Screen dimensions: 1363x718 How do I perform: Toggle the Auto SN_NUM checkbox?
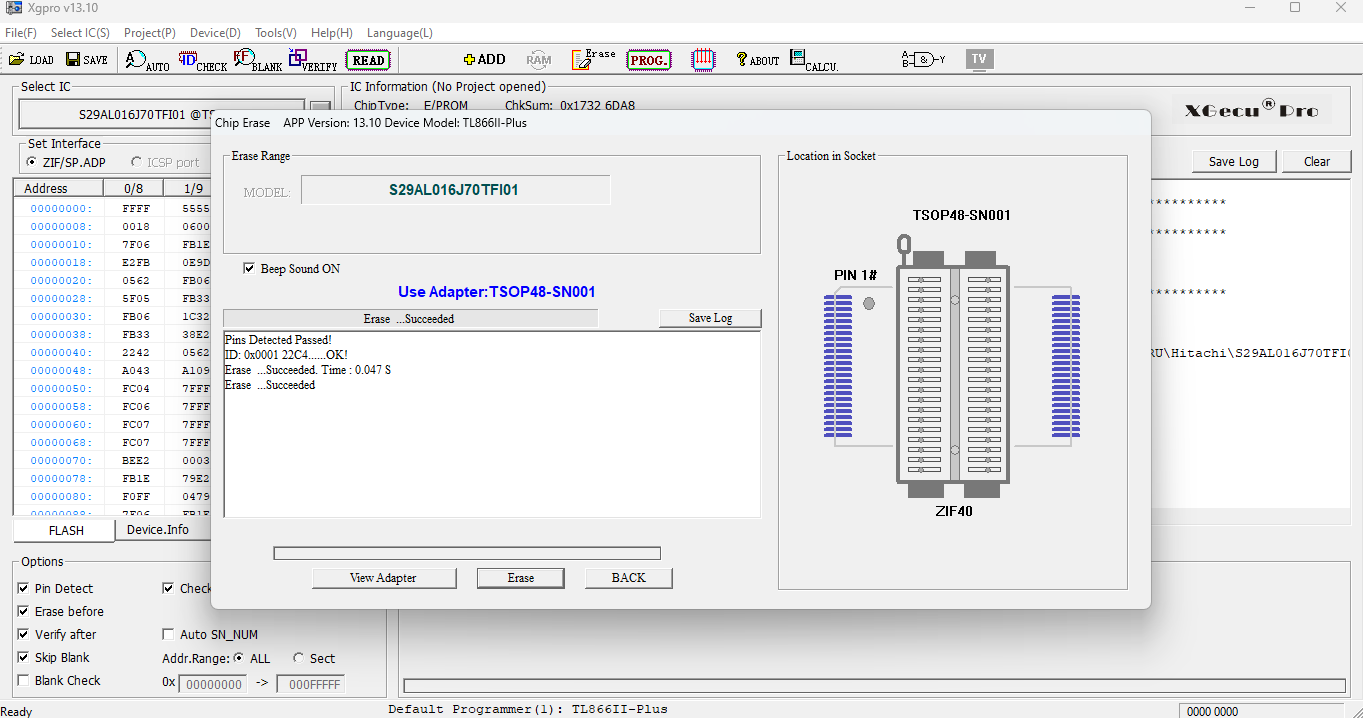click(169, 634)
